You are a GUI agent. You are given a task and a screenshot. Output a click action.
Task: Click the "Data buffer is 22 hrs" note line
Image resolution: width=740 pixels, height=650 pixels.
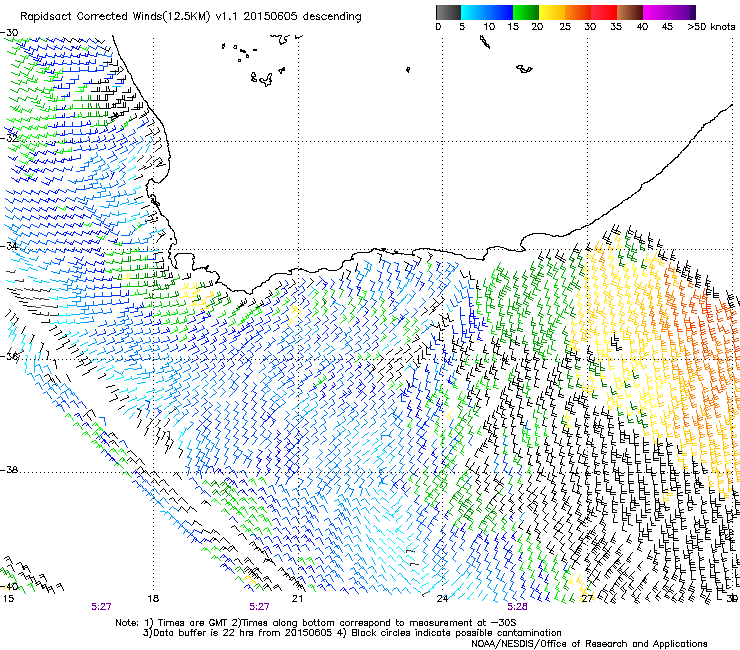pos(352,633)
